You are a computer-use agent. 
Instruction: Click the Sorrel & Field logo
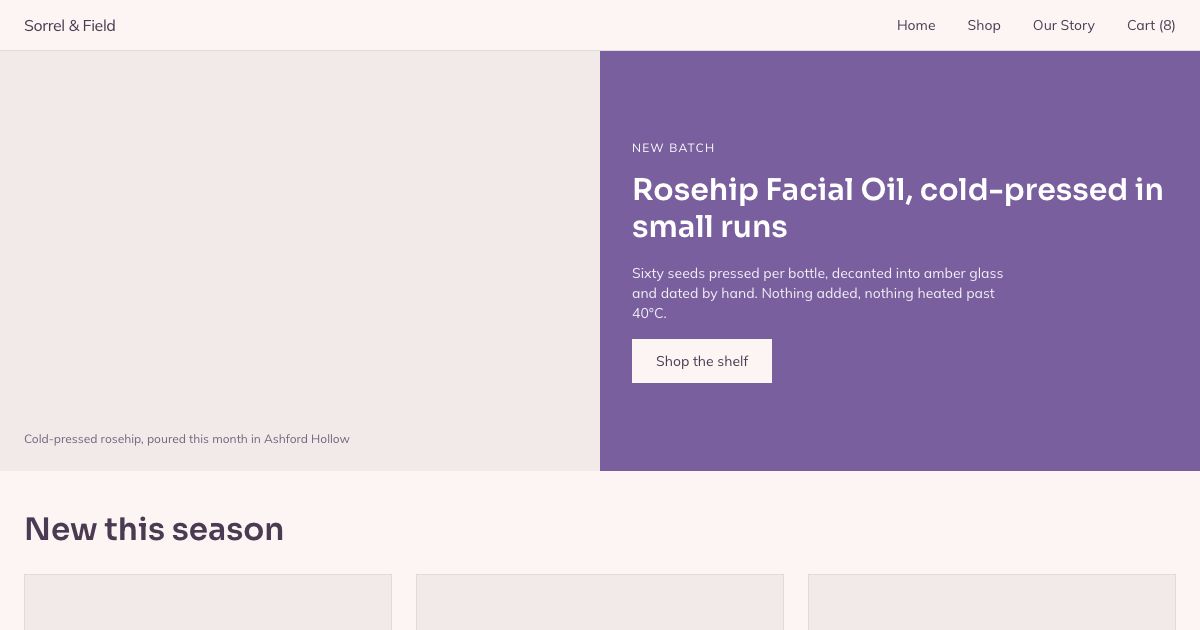point(70,25)
